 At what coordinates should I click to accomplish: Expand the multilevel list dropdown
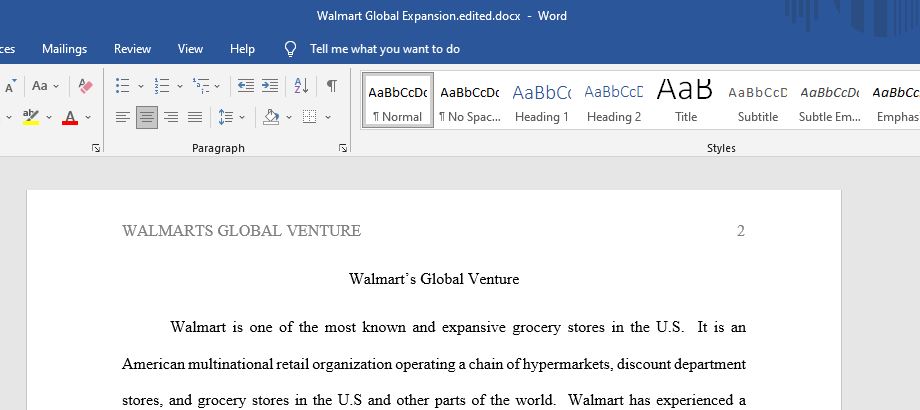tap(217, 86)
